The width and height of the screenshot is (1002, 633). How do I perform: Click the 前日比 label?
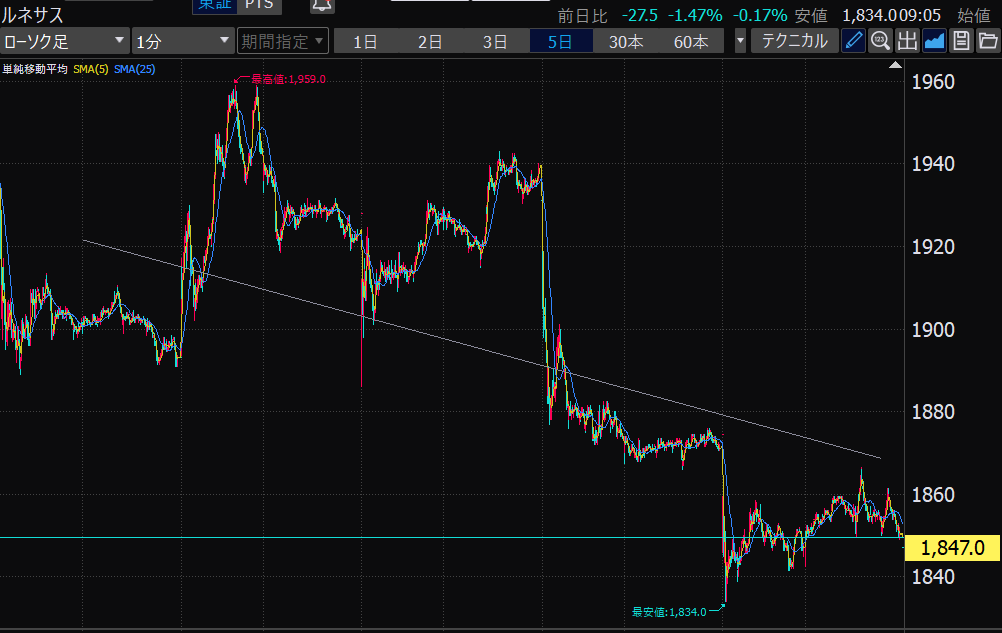click(x=582, y=15)
